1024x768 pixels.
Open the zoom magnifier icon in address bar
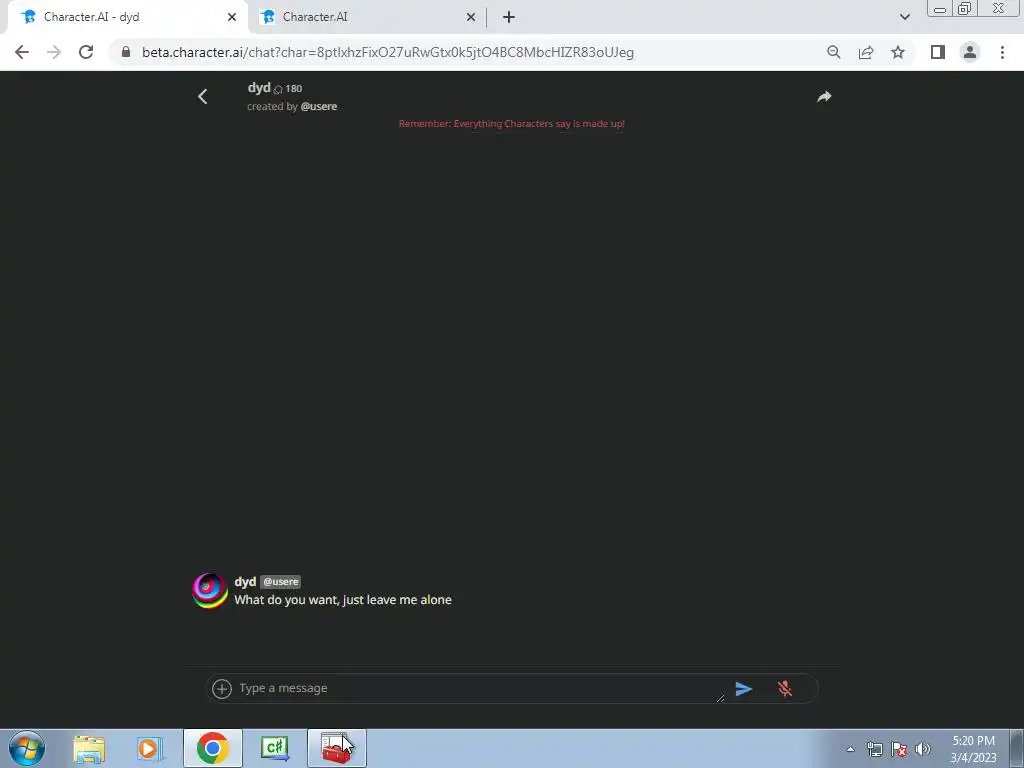click(x=833, y=52)
